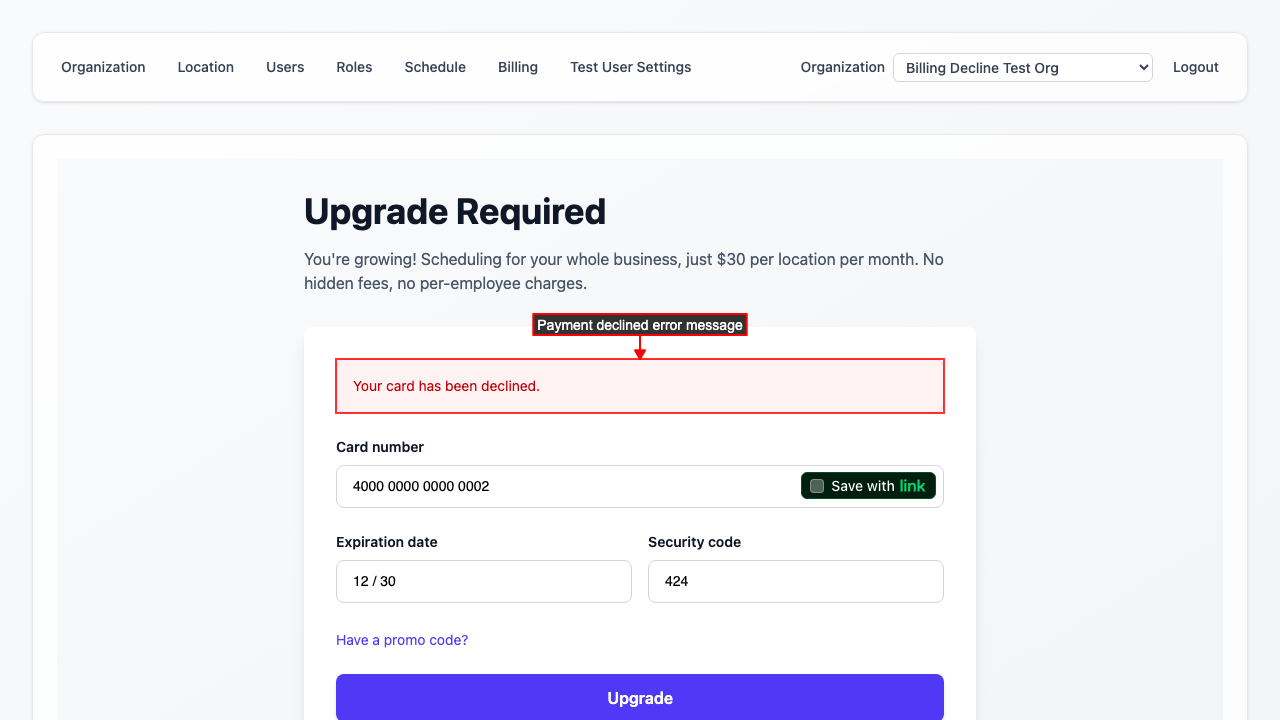Image resolution: width=1280 pixels, height=720 pixels.
Task: Expand the Billing Decline Test Org dropdown
Action: [x=1022, y=68]
